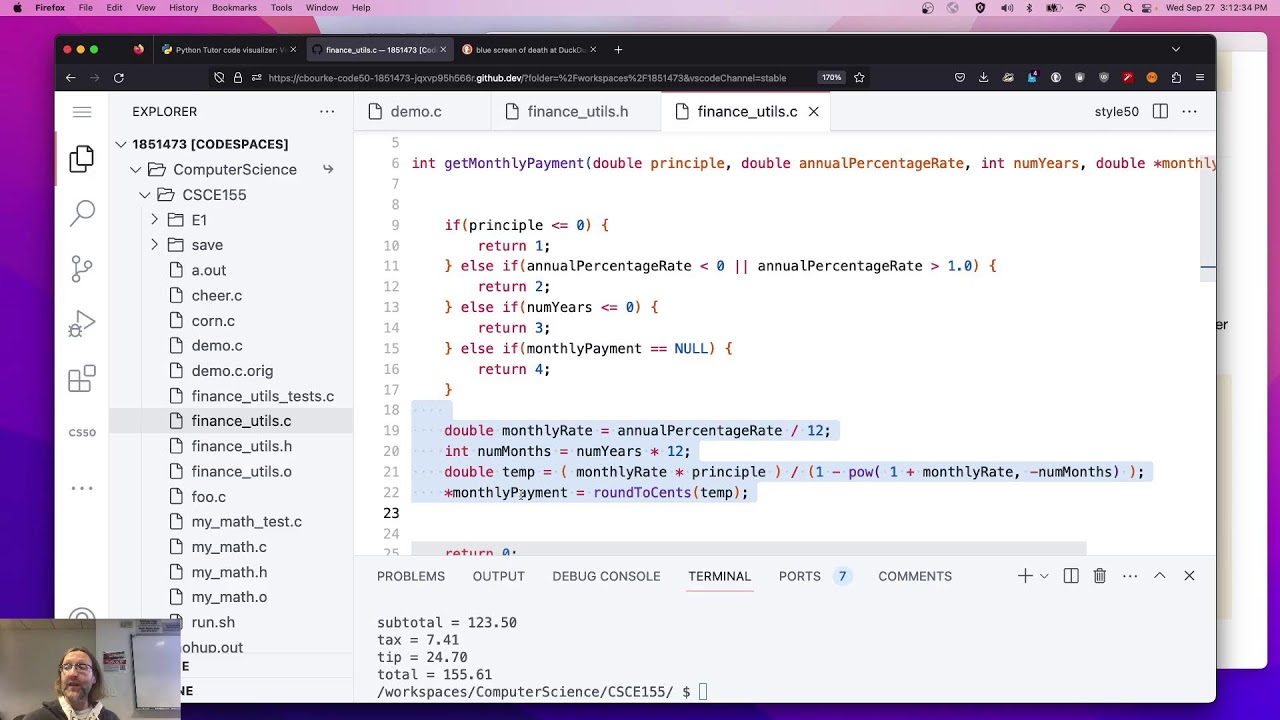This screenshot has width=1280, height=720.
Task: Open the Run and Debug view
Action: [82, 324]
